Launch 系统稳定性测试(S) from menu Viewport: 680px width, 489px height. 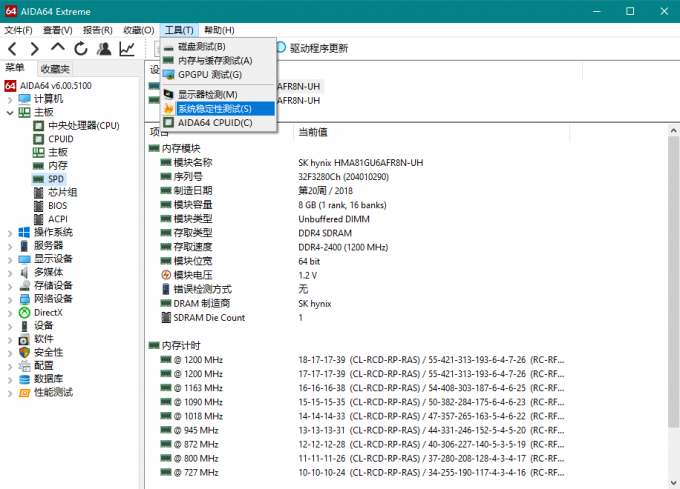click(x=219, y=108)
